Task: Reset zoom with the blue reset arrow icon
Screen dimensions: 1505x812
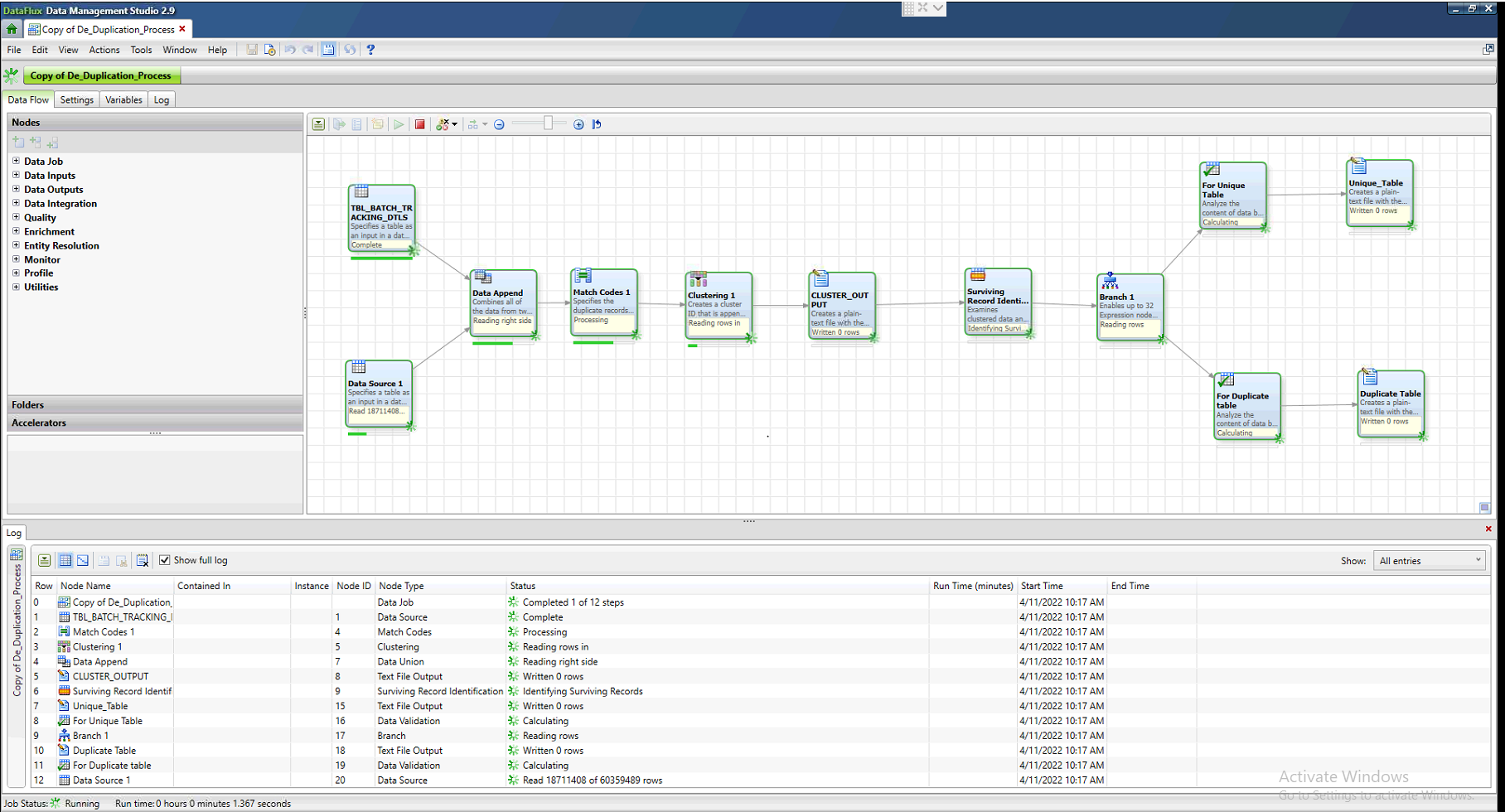Action: point(596,123)
